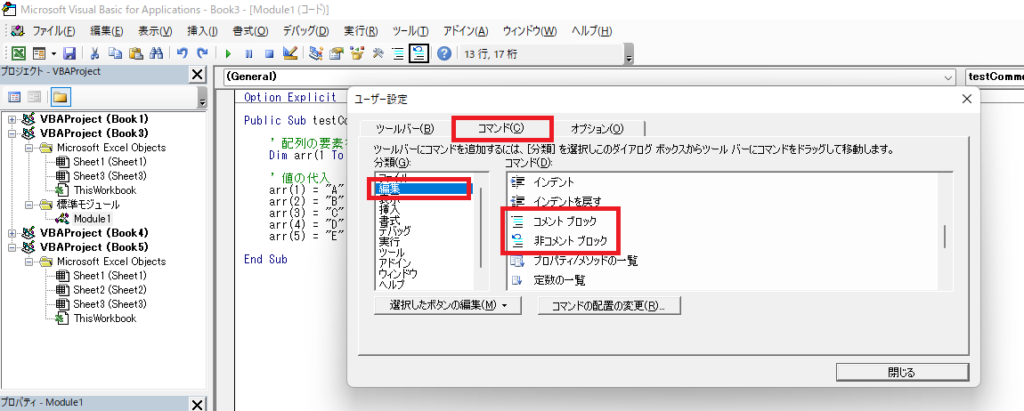Click the コマンドの配置の変更 button
Image resolution: width=1024 pixels, height=411 pixels.
click(608, 305)
